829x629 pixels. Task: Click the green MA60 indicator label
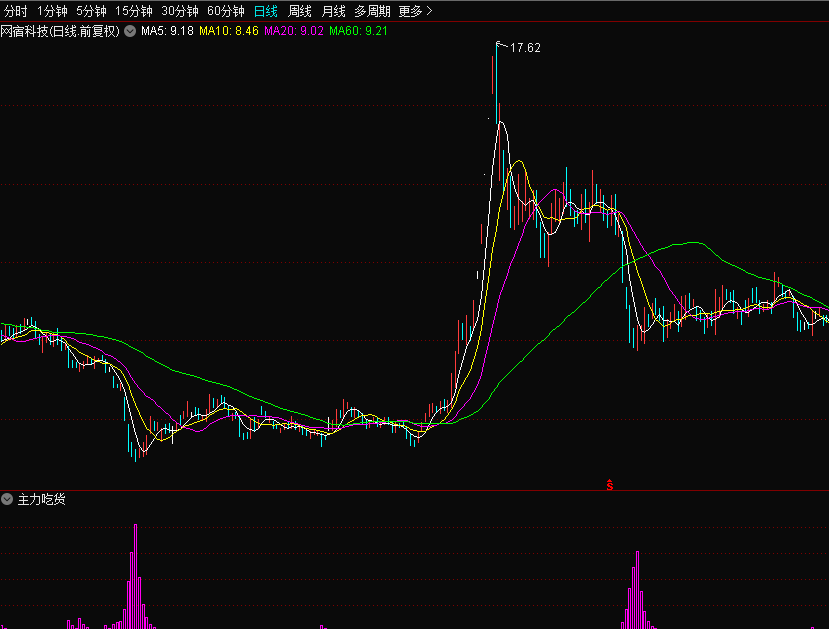[x=358, y=31]
